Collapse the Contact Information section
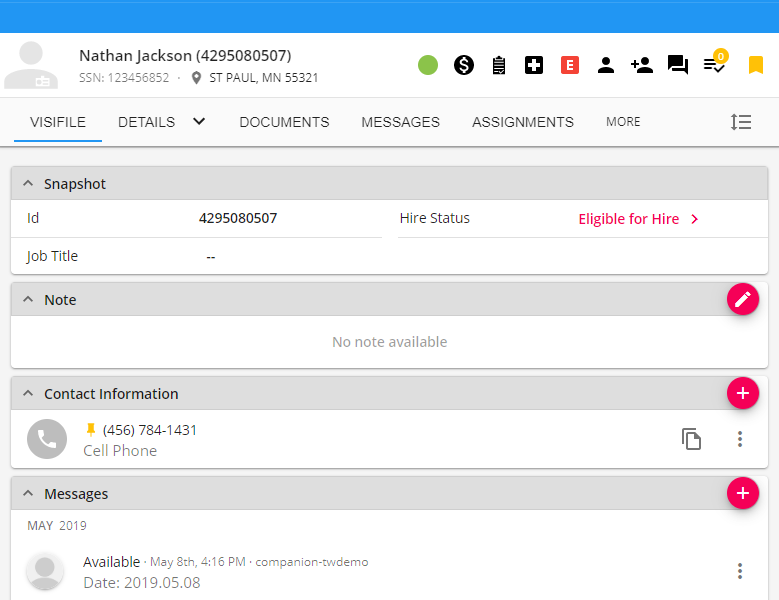Viewport: 779px width, 600px height. pos(28,393)
